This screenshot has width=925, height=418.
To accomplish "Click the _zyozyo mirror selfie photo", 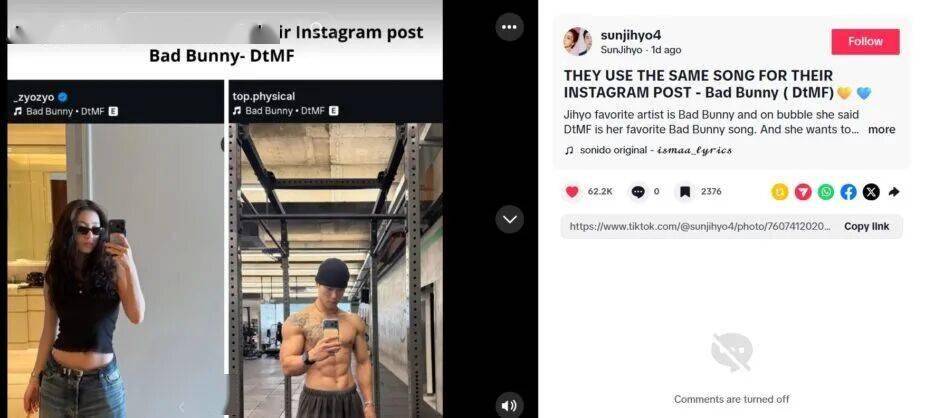I will tap(116, 270).
